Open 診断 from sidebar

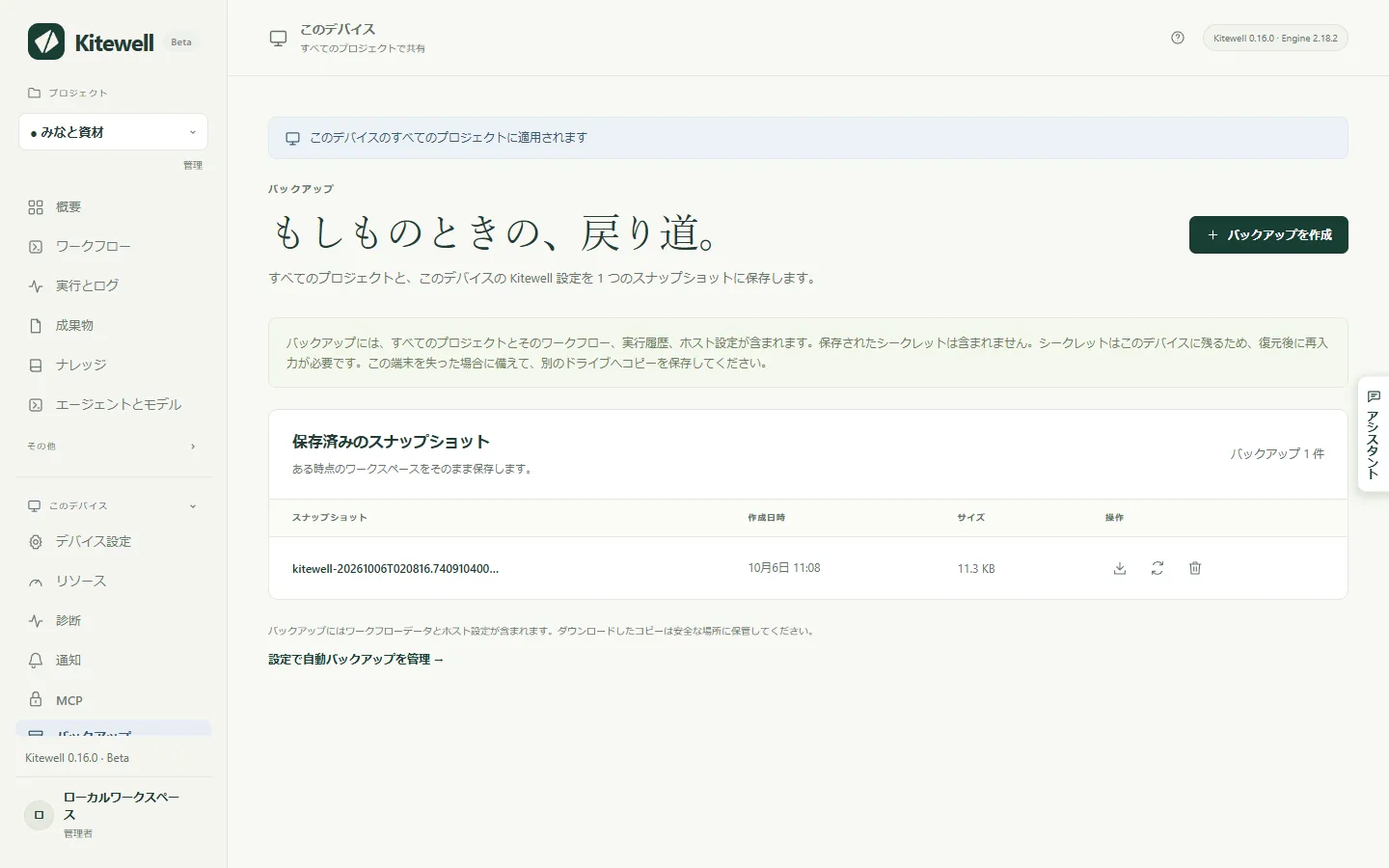[x=114, y=621]
